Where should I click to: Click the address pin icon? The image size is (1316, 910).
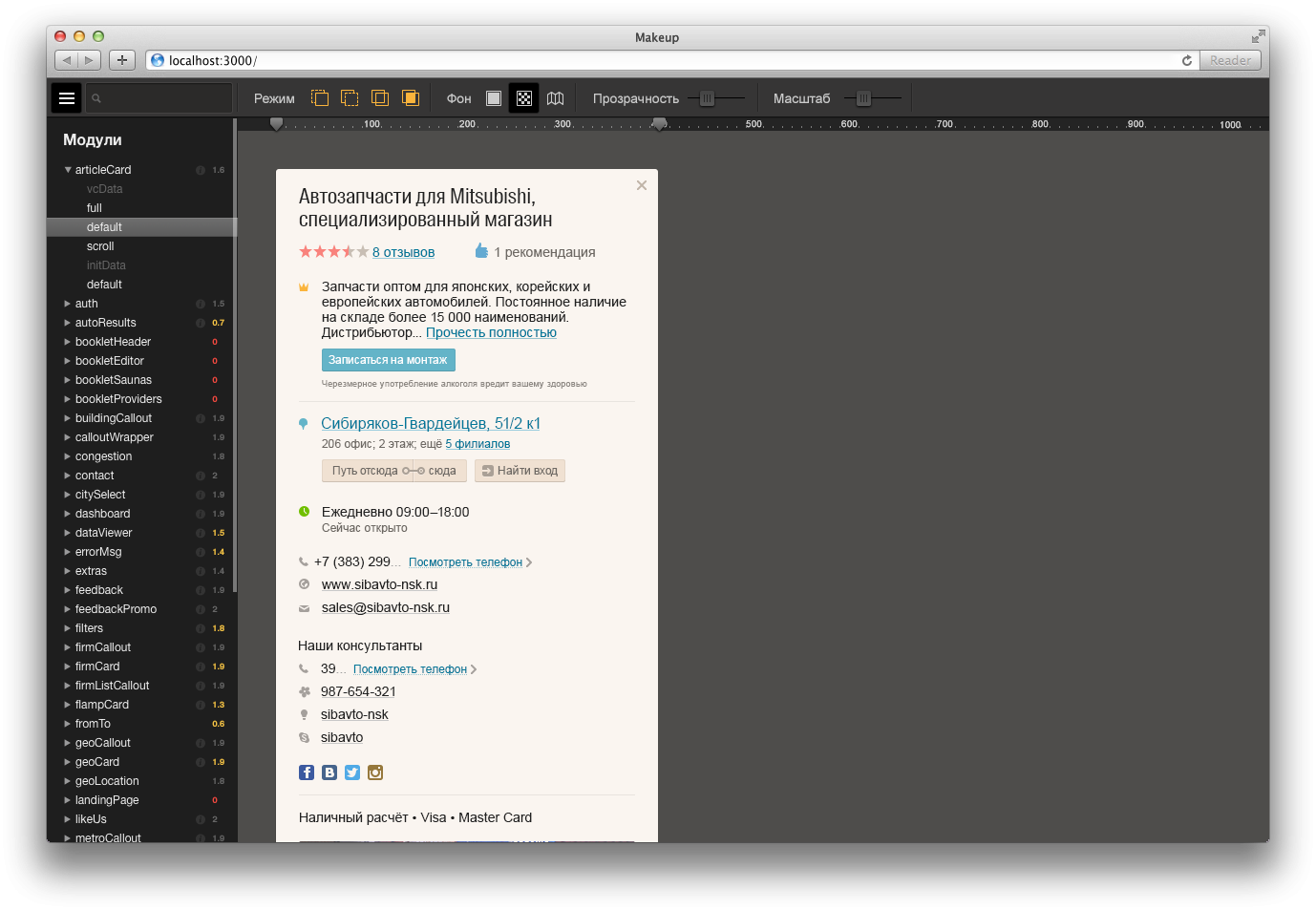click(304, 424)
